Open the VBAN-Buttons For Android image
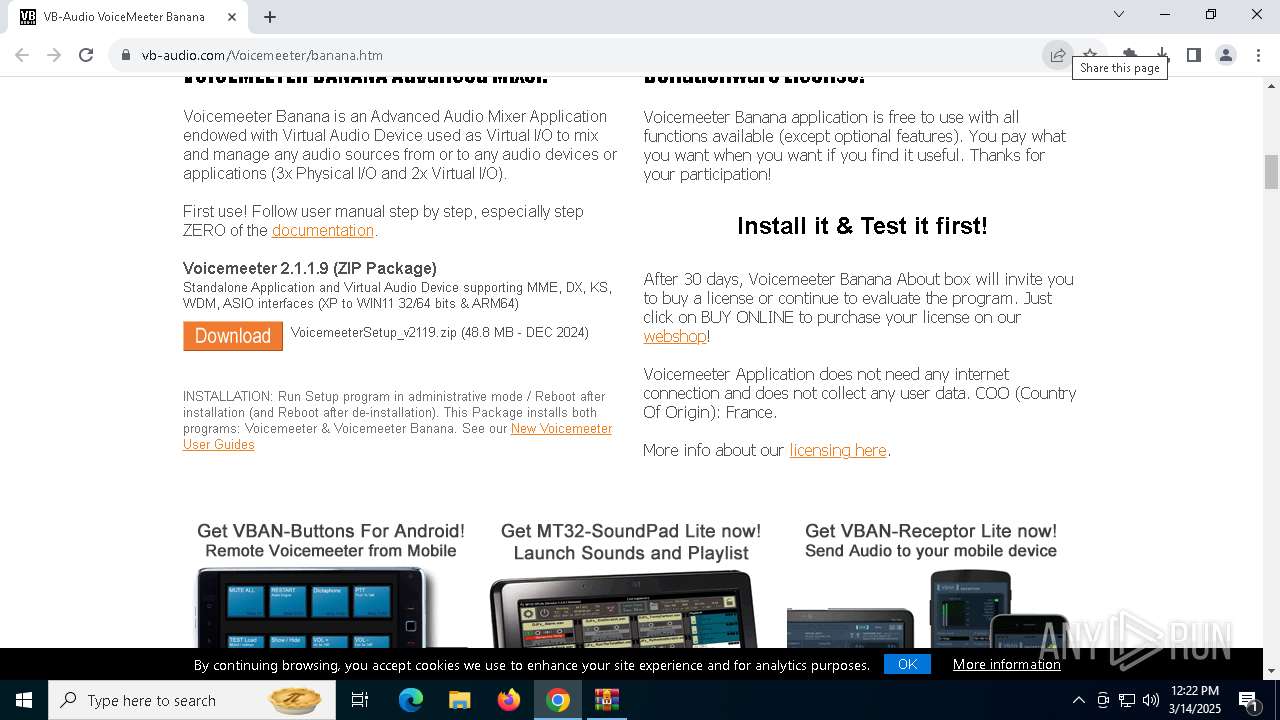 tap(331, 607)
